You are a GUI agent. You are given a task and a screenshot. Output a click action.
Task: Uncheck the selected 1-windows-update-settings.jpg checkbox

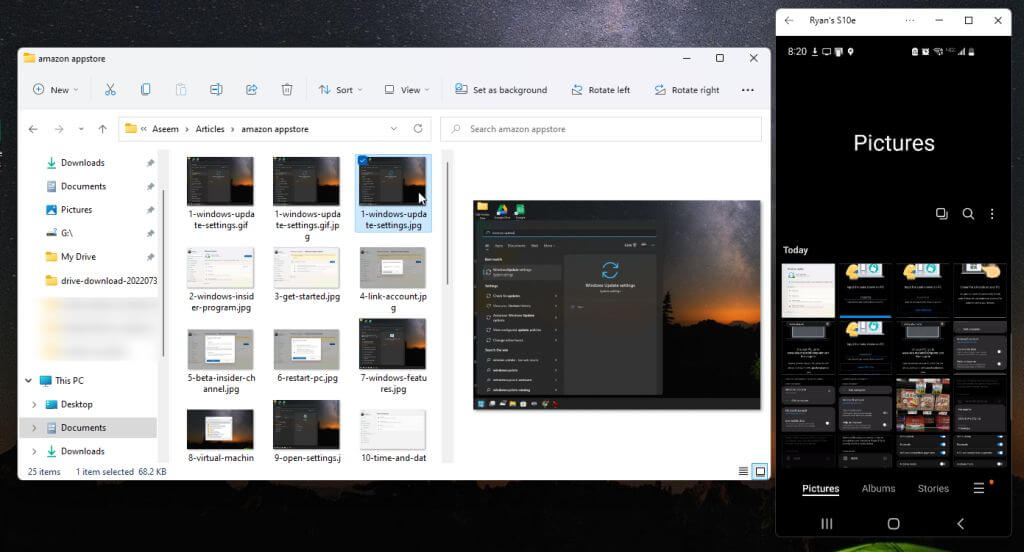click(x=362, y=161)
